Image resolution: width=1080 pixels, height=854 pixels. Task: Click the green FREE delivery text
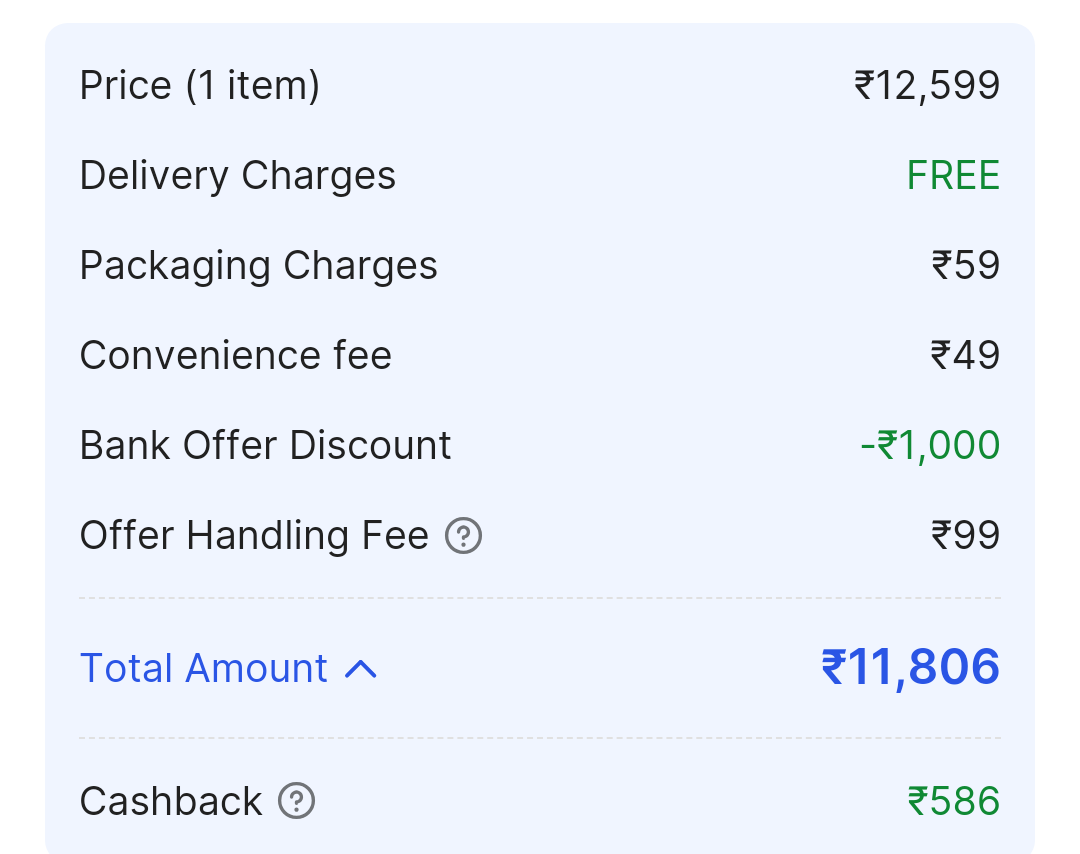click(953, 176)
